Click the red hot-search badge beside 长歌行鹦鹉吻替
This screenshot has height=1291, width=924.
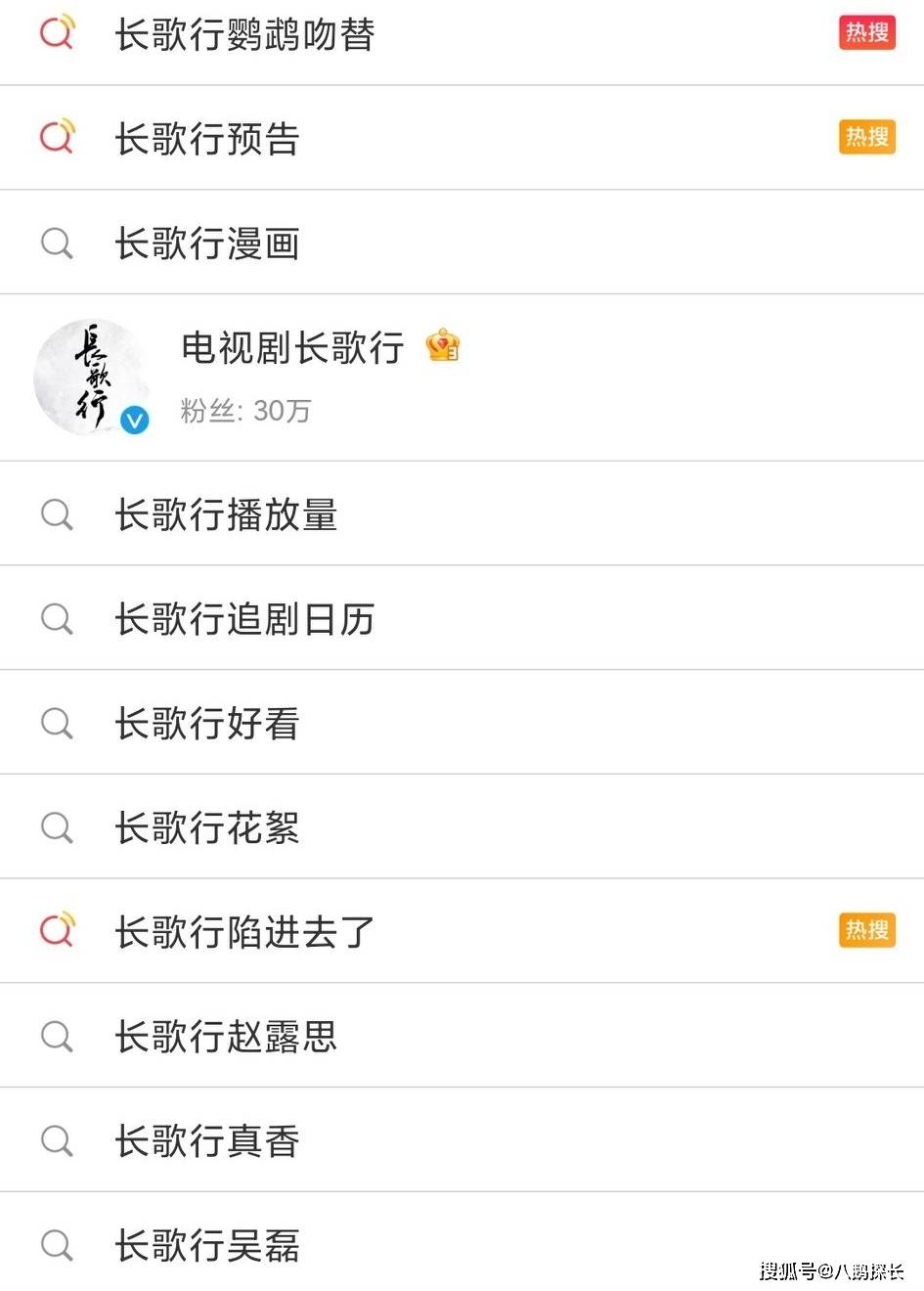pos(867,32)
